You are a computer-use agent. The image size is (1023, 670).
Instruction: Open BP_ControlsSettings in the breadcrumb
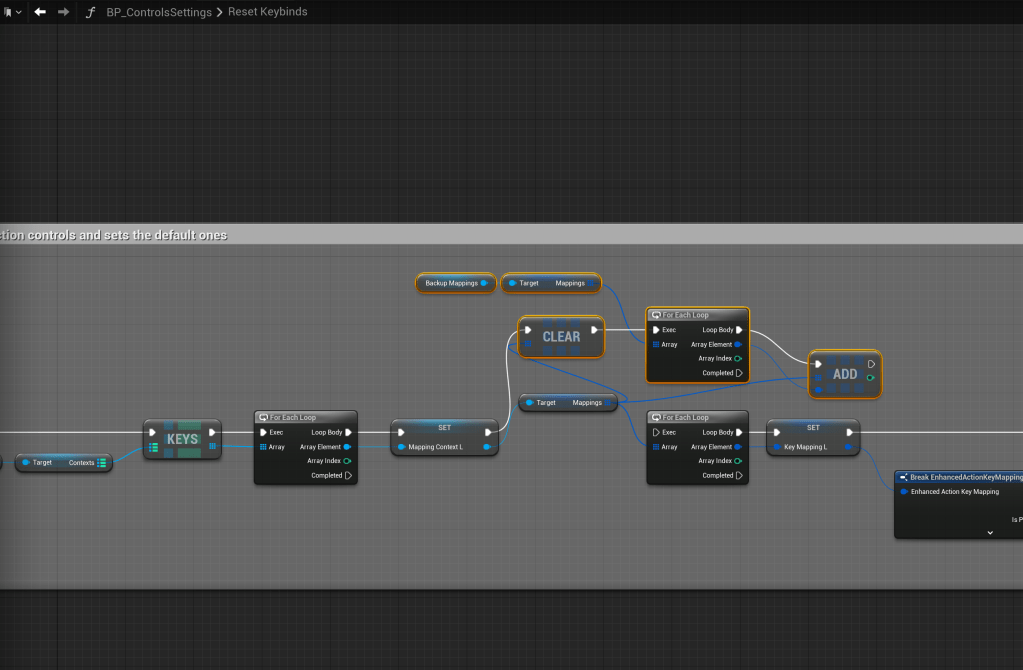click(x=158, y=12)
